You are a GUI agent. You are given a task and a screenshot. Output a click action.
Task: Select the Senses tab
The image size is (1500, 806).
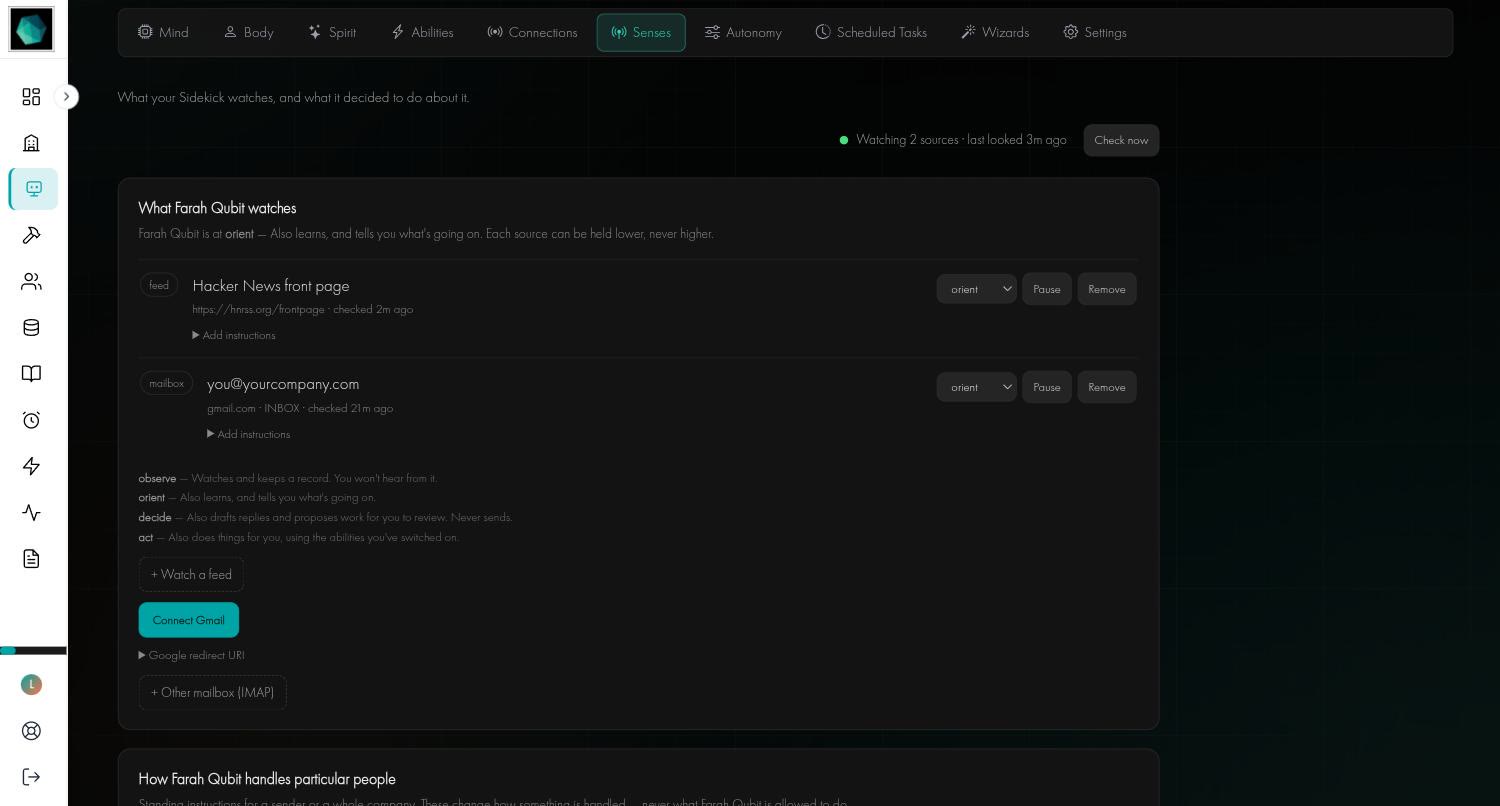[641, 33]
